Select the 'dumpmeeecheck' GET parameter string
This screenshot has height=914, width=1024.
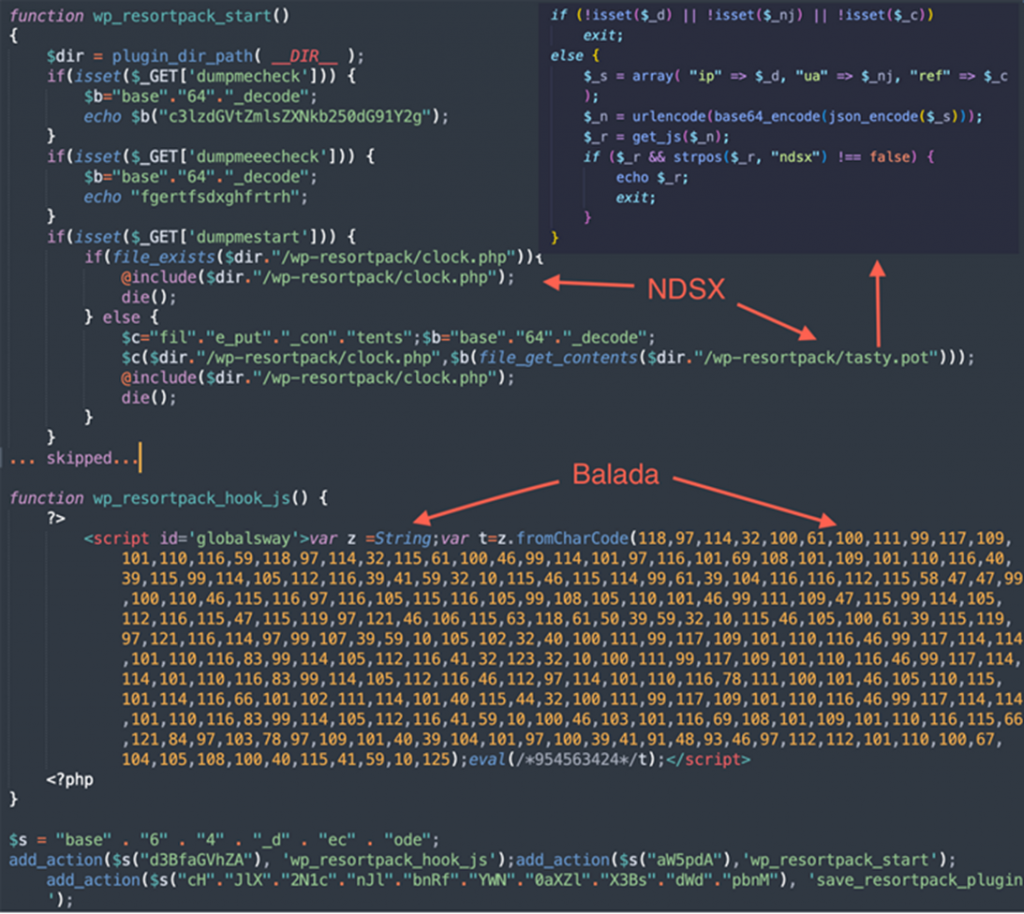tap(258, 157)
